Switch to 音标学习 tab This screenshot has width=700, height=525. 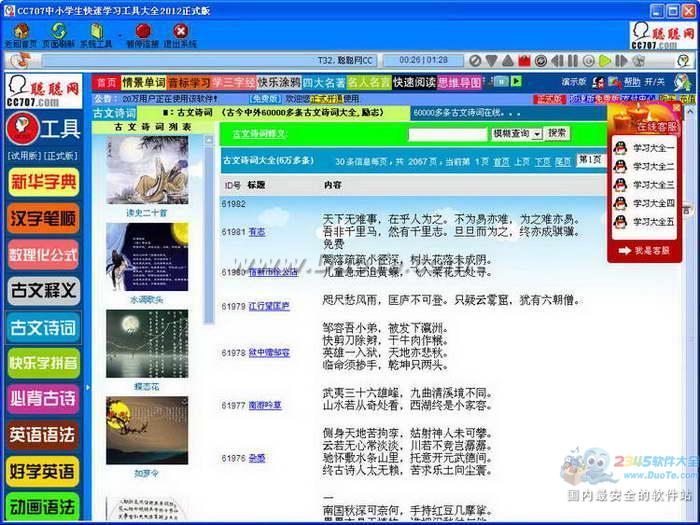click(189, 82)
